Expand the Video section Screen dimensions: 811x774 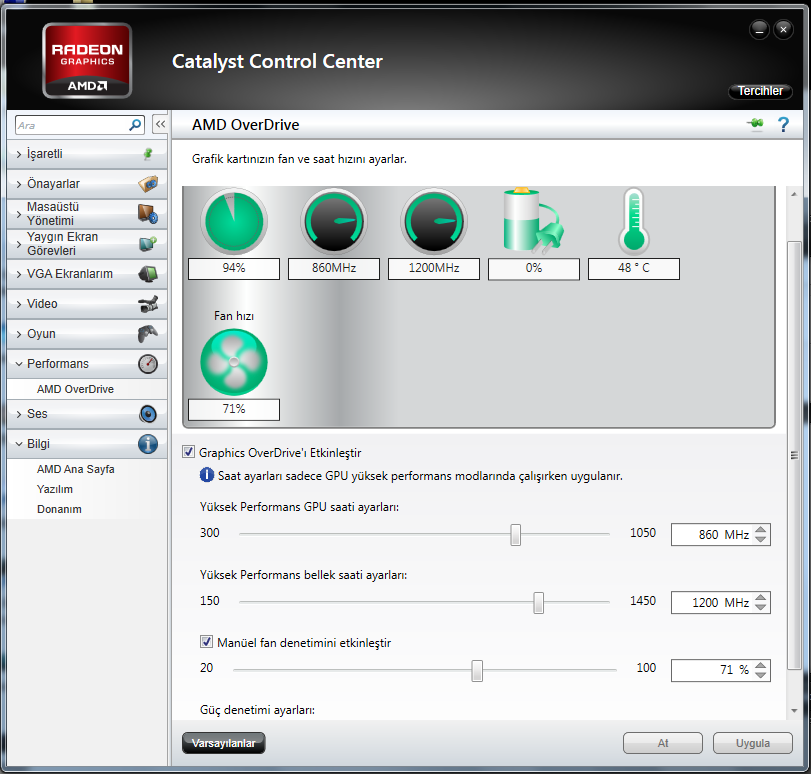pyautogui.click(x=19, y=304)
